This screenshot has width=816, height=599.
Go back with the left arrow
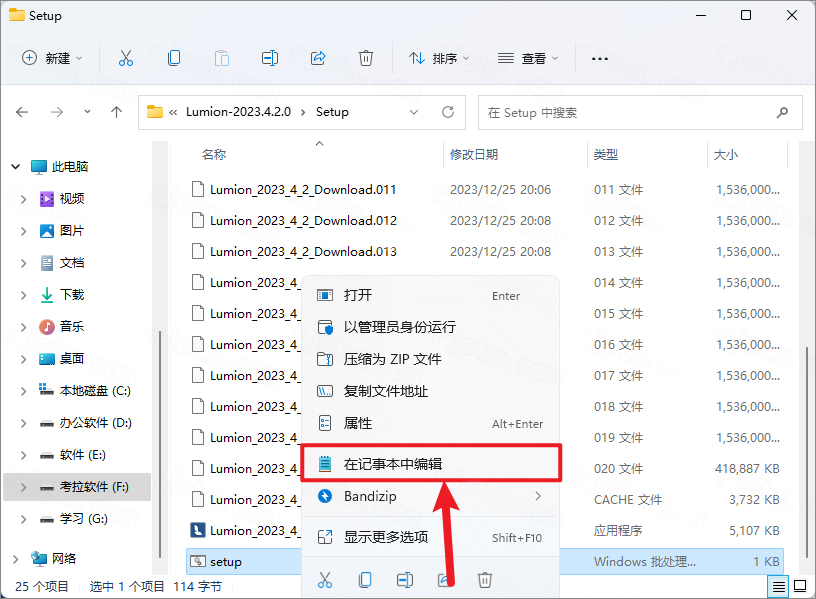click(x=22, y=112)
